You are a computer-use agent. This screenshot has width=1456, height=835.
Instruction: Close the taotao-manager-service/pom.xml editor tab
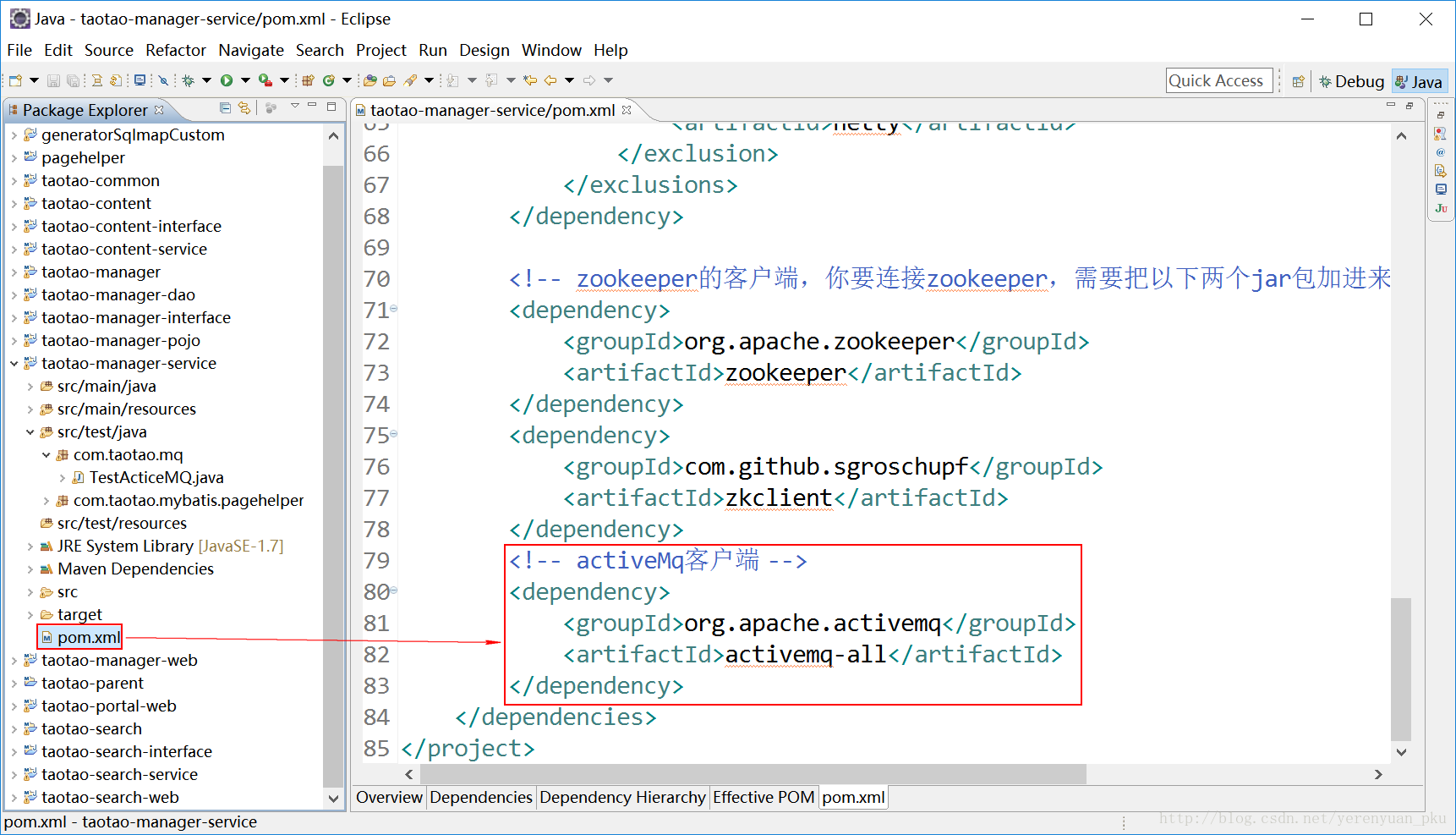tap(627, 110)
